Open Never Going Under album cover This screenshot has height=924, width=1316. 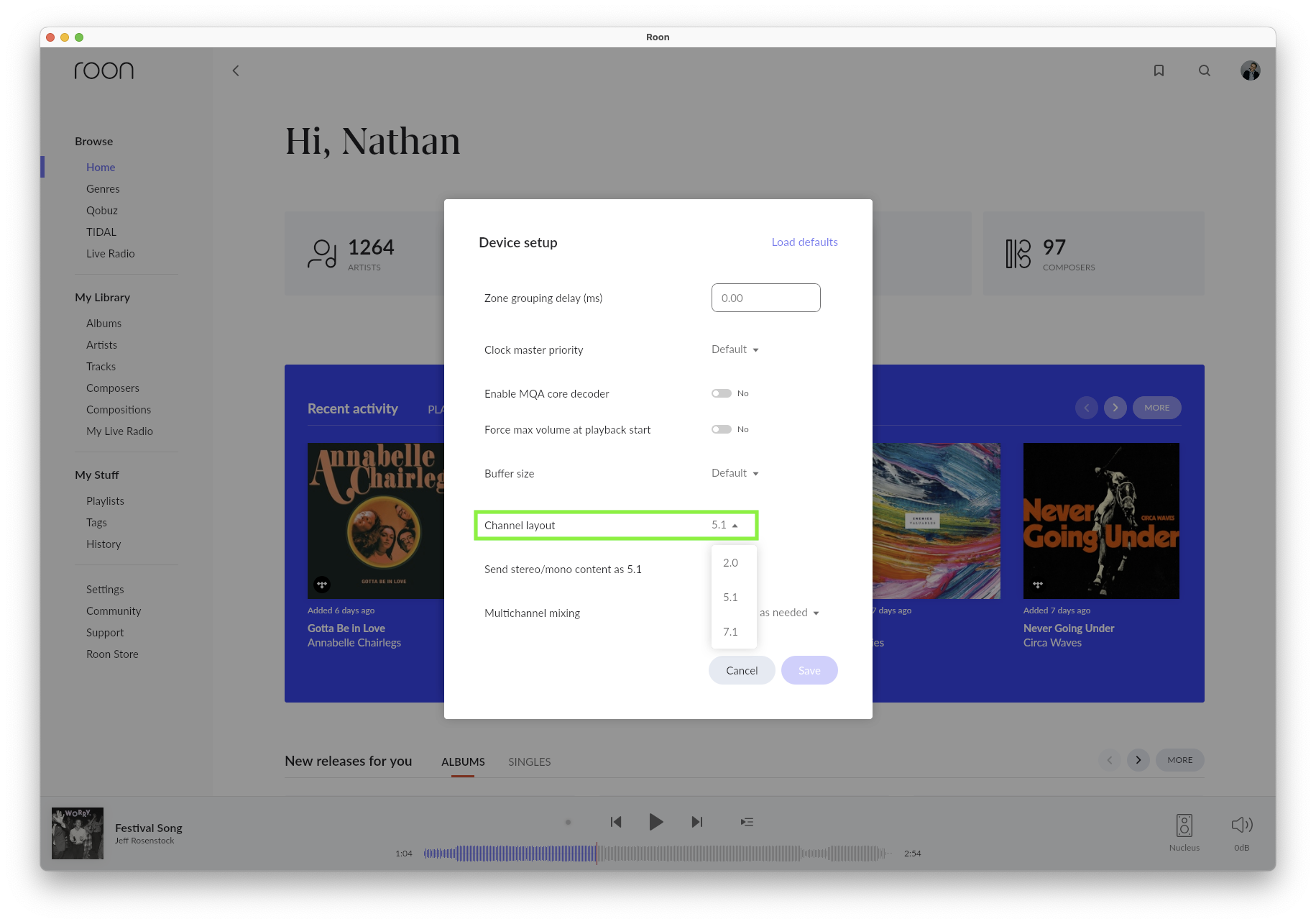(1101, 521)
